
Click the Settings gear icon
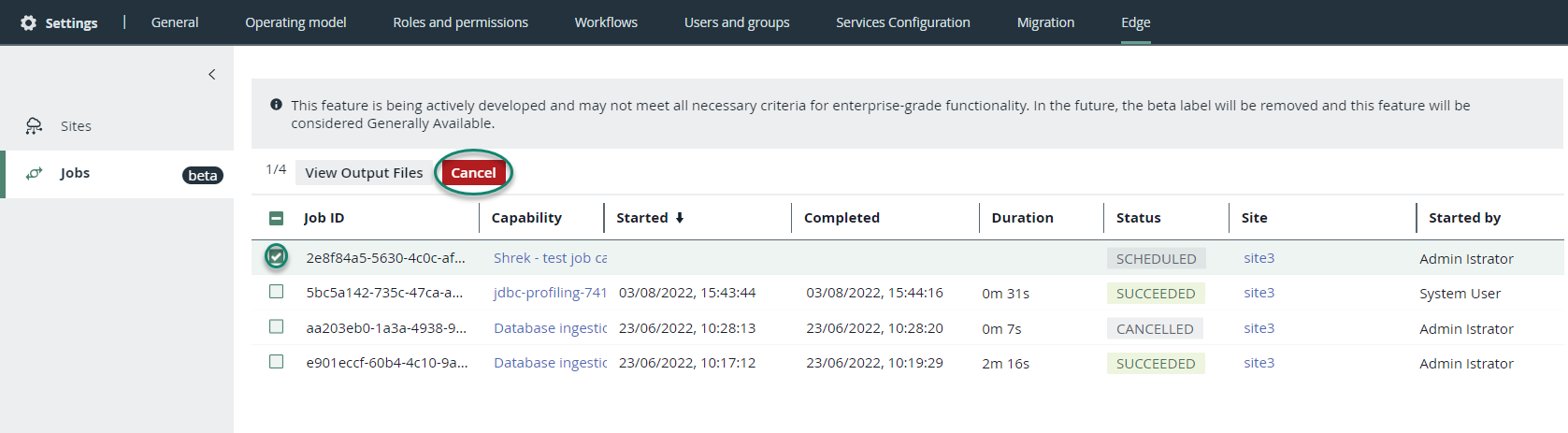pyautogui.click(x=29, y=22)
